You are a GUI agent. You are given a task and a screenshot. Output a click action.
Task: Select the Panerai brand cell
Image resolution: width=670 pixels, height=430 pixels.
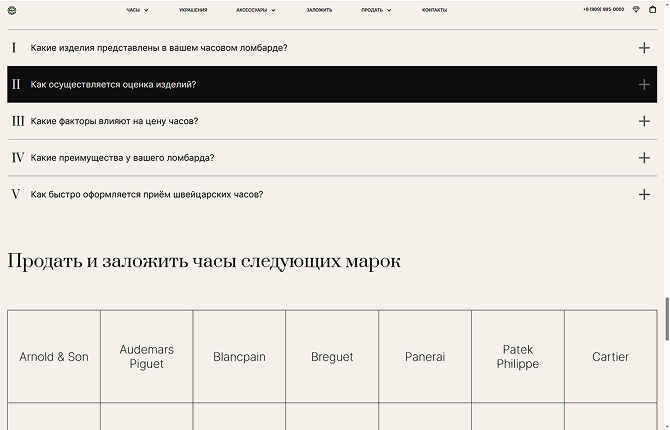pyautogui.click(x=425, y=356)
